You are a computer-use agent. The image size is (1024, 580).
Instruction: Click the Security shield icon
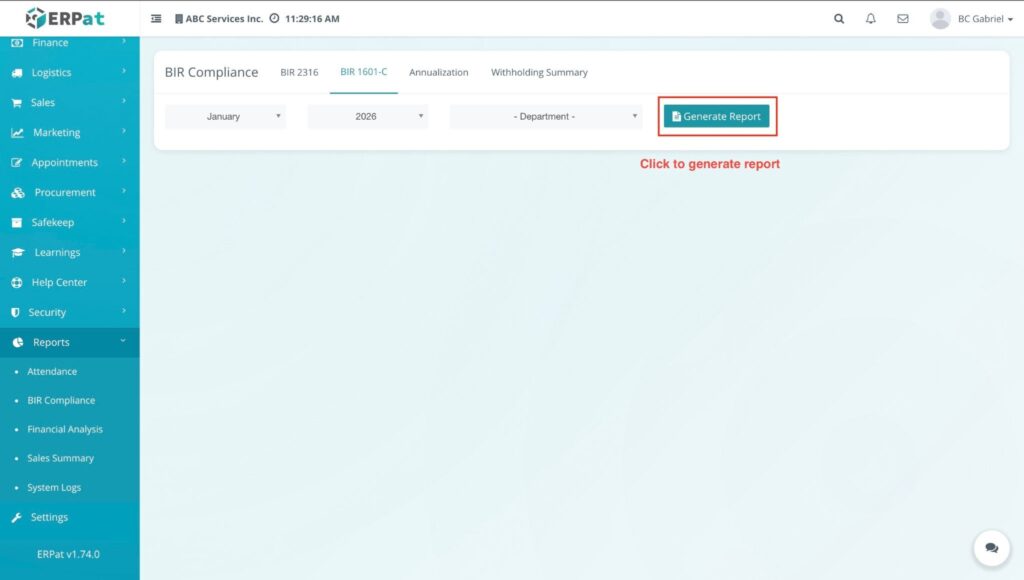pos(16,312)
